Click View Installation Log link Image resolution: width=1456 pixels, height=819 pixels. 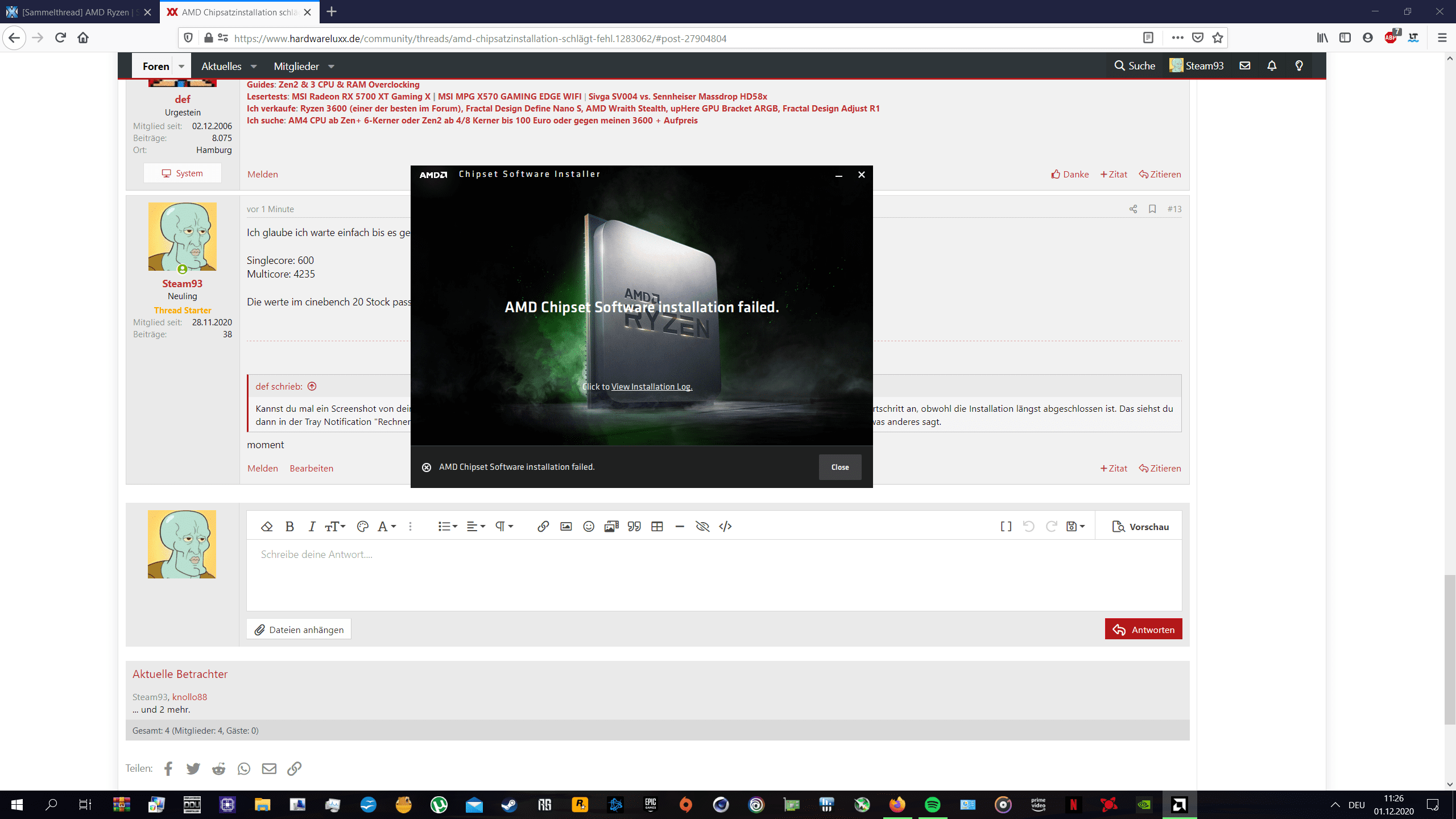click(651, 387)
